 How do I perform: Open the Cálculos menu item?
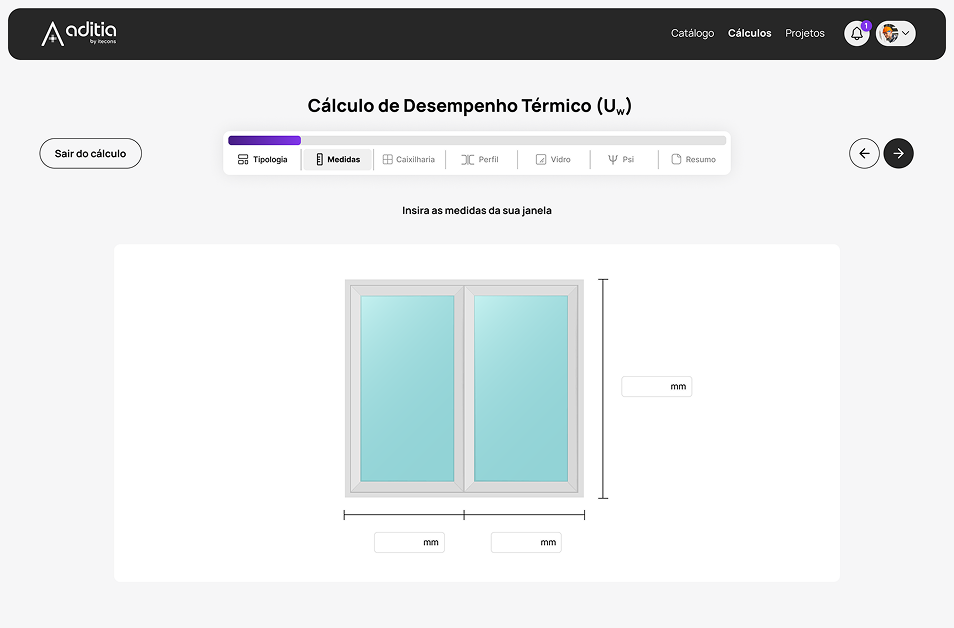pyautogui.click(x=749, y=34)
